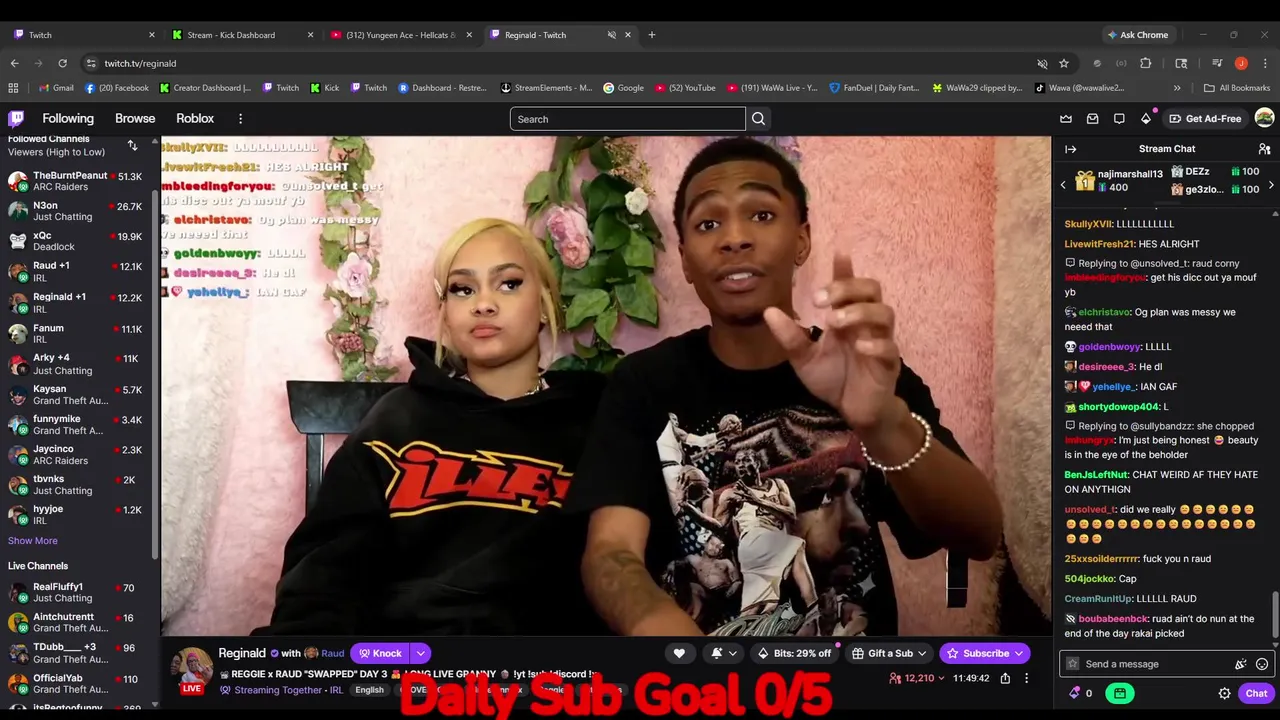Viewport: 1280px width, 720px height.
Task: Unmute the Reginald - Twitch tab
Action: pyautogui.click(x=611, y=35)
